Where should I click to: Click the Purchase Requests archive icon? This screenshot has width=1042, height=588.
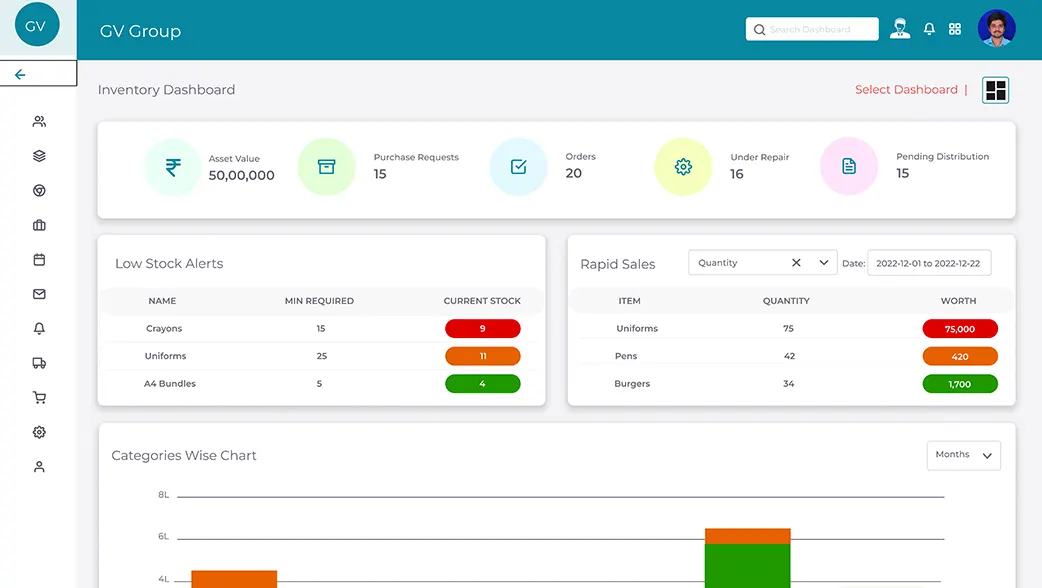(326, 167)
